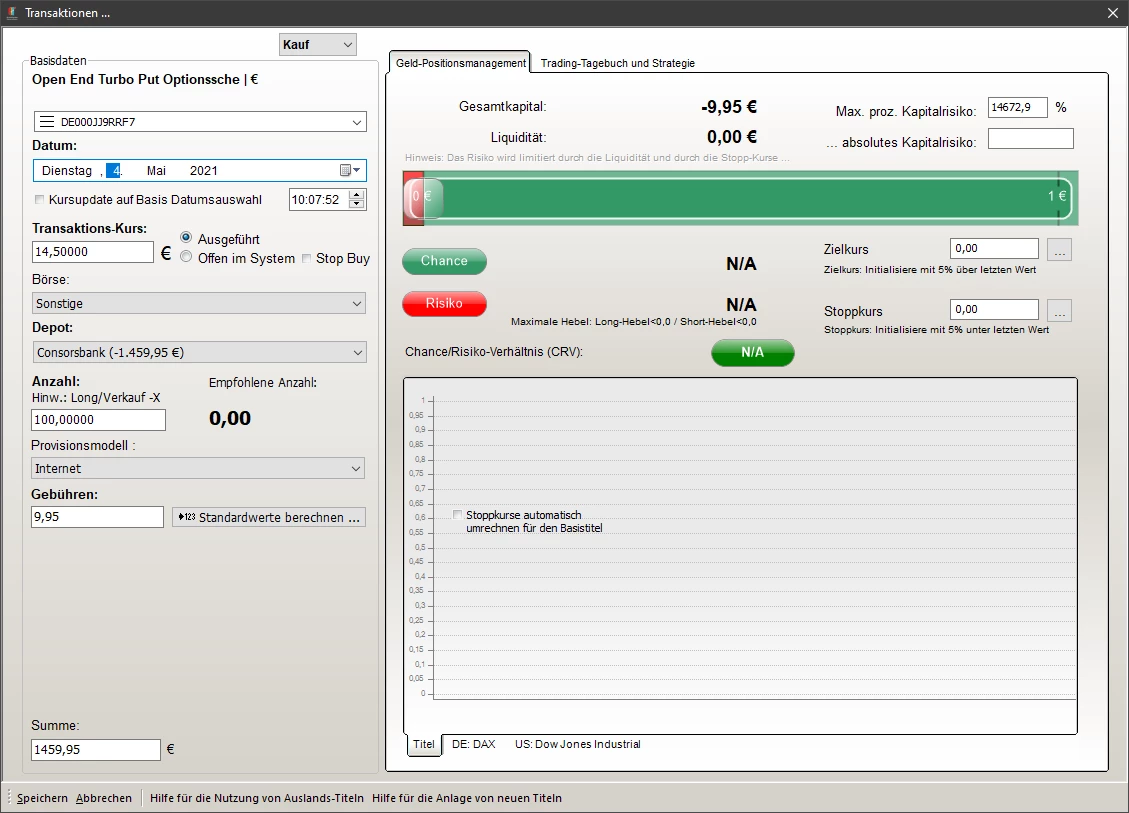This screenshot has height=813, width=1129.
Task: Switch to Trading-Tagebuch und Strategie tab
Action: pos(617,63)
